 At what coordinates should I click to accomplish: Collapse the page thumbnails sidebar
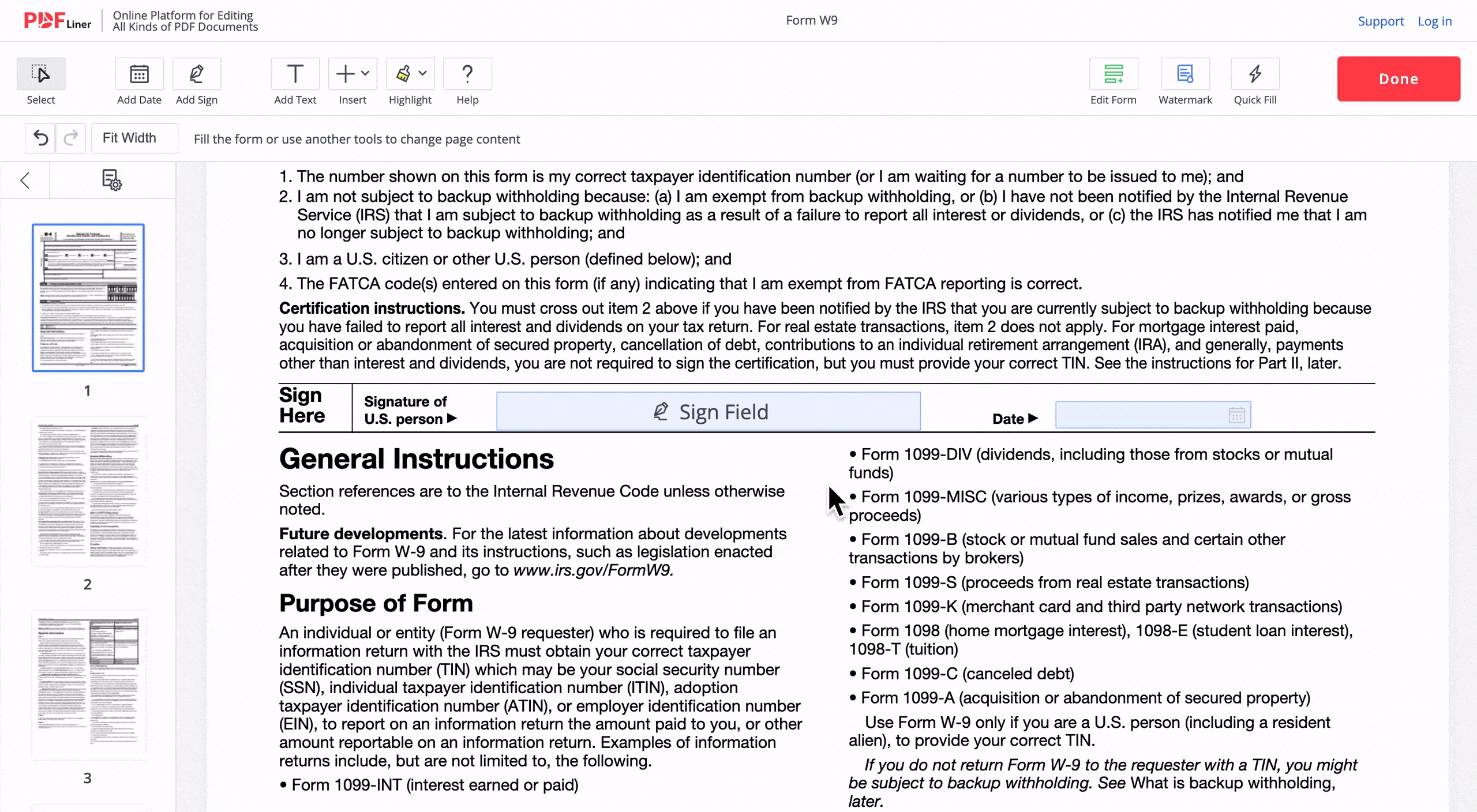[x=25, y=181]
